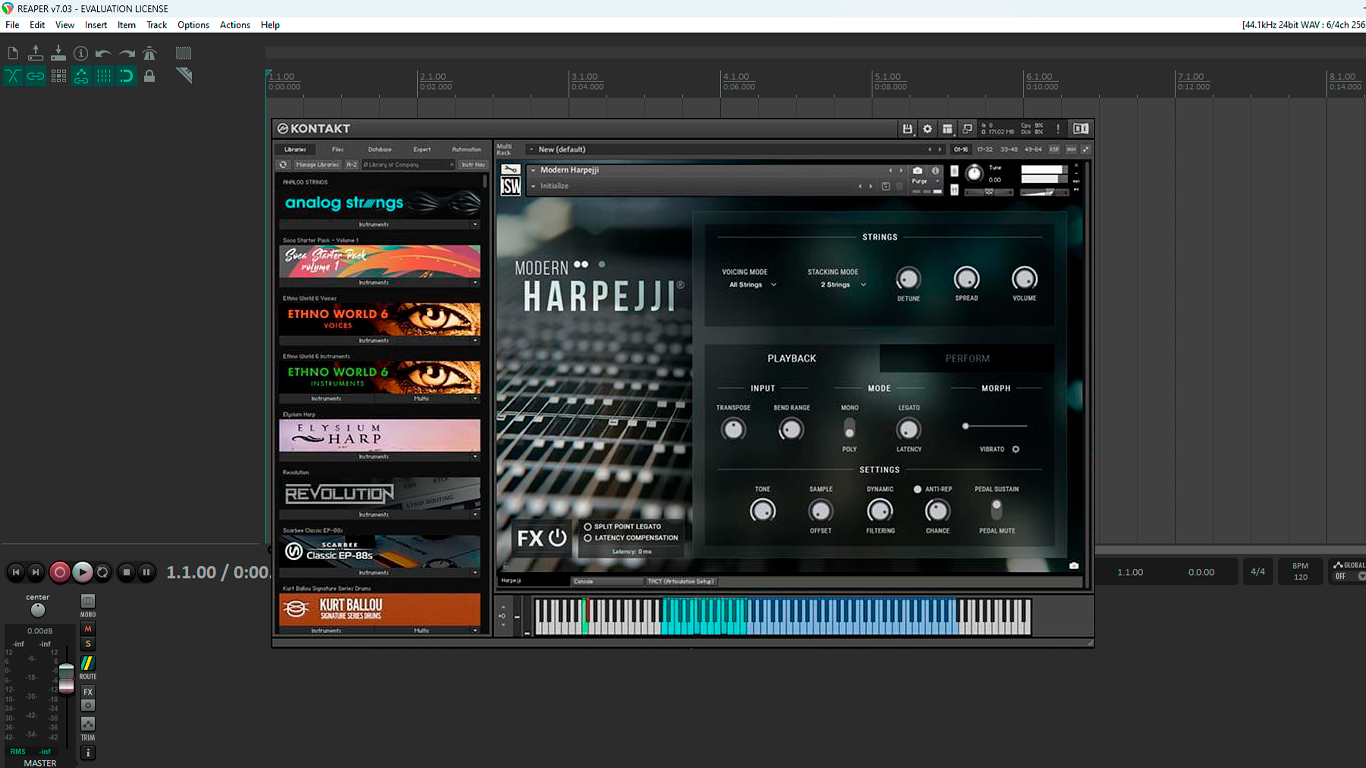The width and height of the screenshot is (1366, 768).
Task: Open Elysium Harp library thumbnail
Action: [x=380, y=435]
